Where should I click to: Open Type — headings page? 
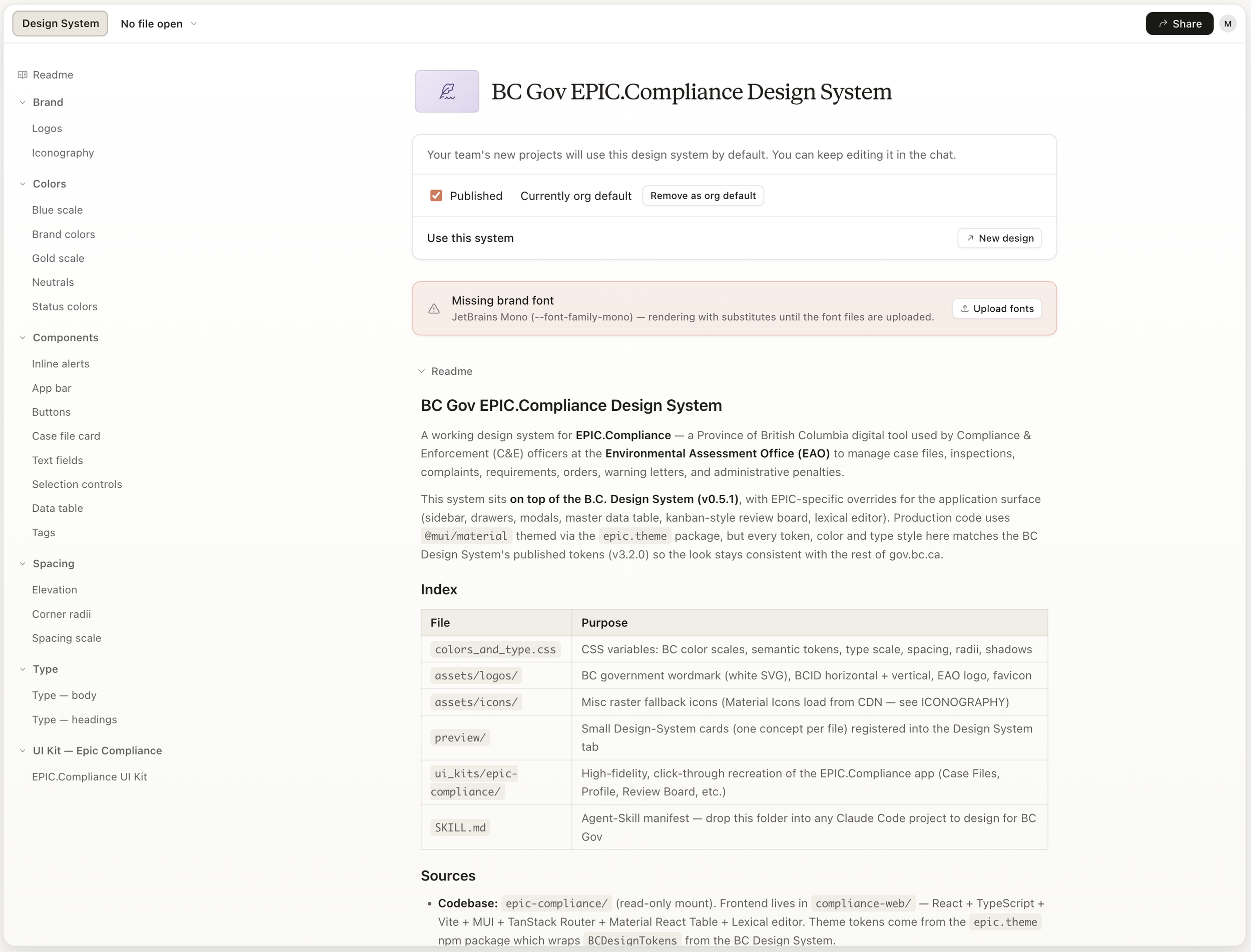(x=74, y=720)
